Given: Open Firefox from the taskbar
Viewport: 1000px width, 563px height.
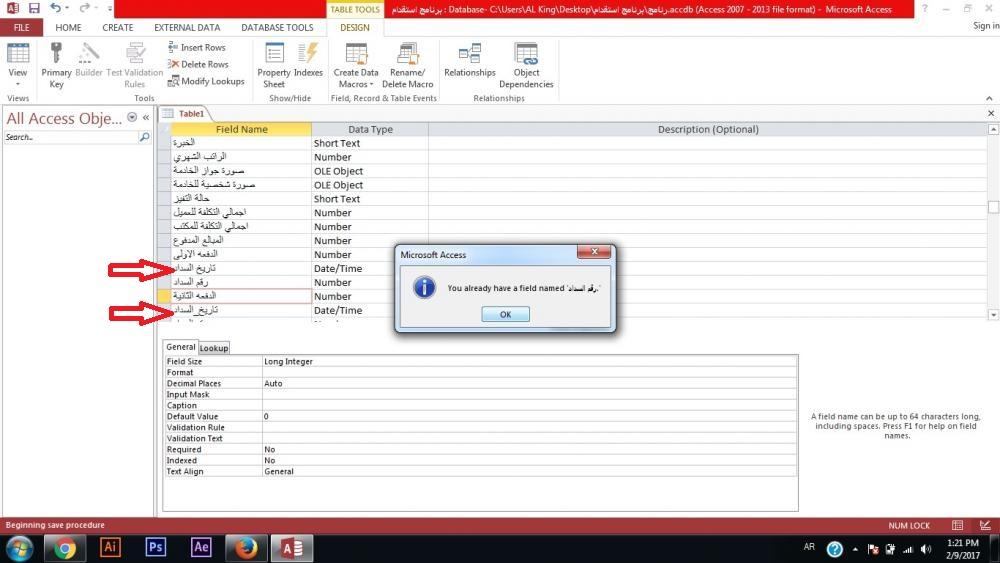Looking at the screenshot, I should (246, 548).
